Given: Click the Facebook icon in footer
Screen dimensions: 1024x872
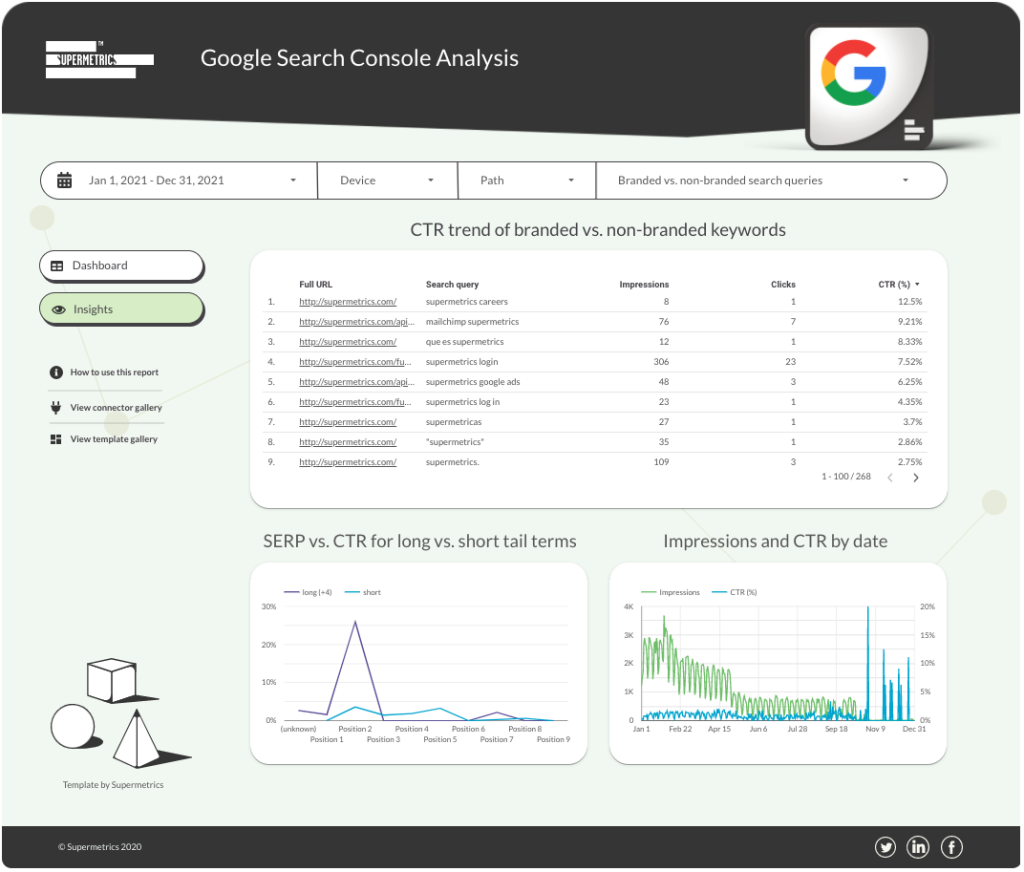Looking at the screenshot, I should 951,848.
